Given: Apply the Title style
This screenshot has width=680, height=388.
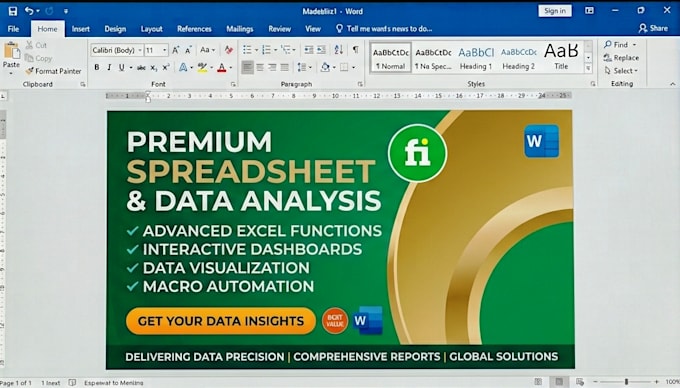Looking at the screenshot, I should pyautogui.click(x=561, y=56).
